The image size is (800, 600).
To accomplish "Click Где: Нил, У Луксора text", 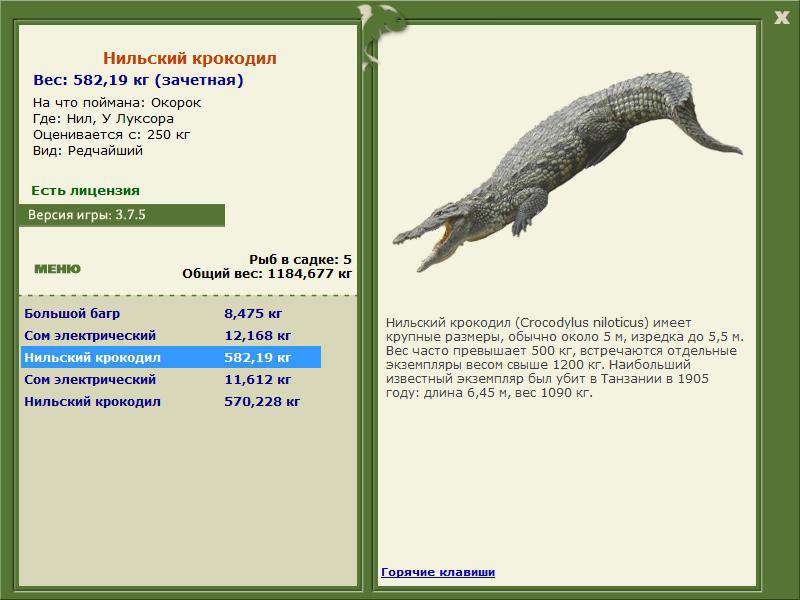I will (x=104, y=119).
